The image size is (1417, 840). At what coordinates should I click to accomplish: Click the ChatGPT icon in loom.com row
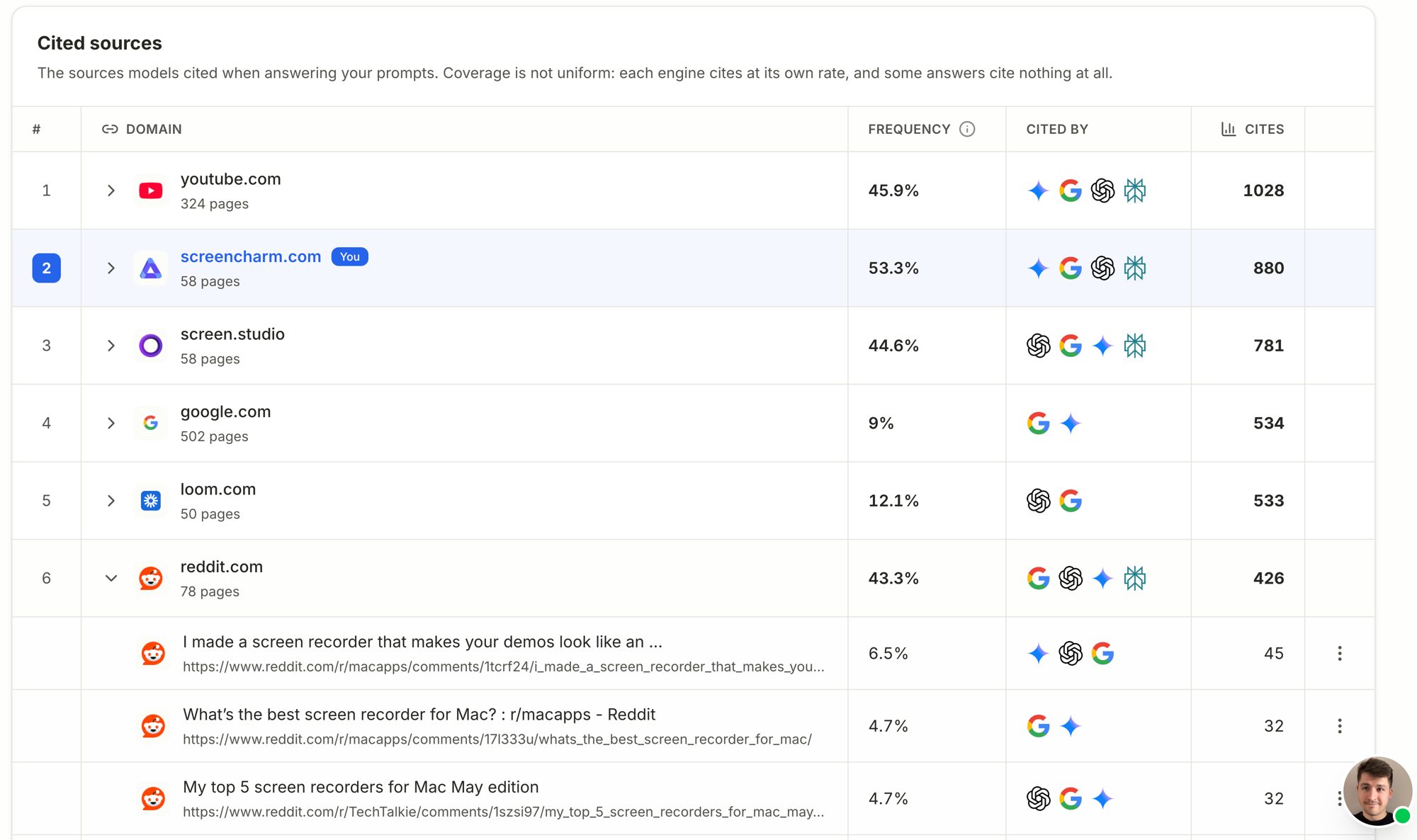click(1038, 501)
